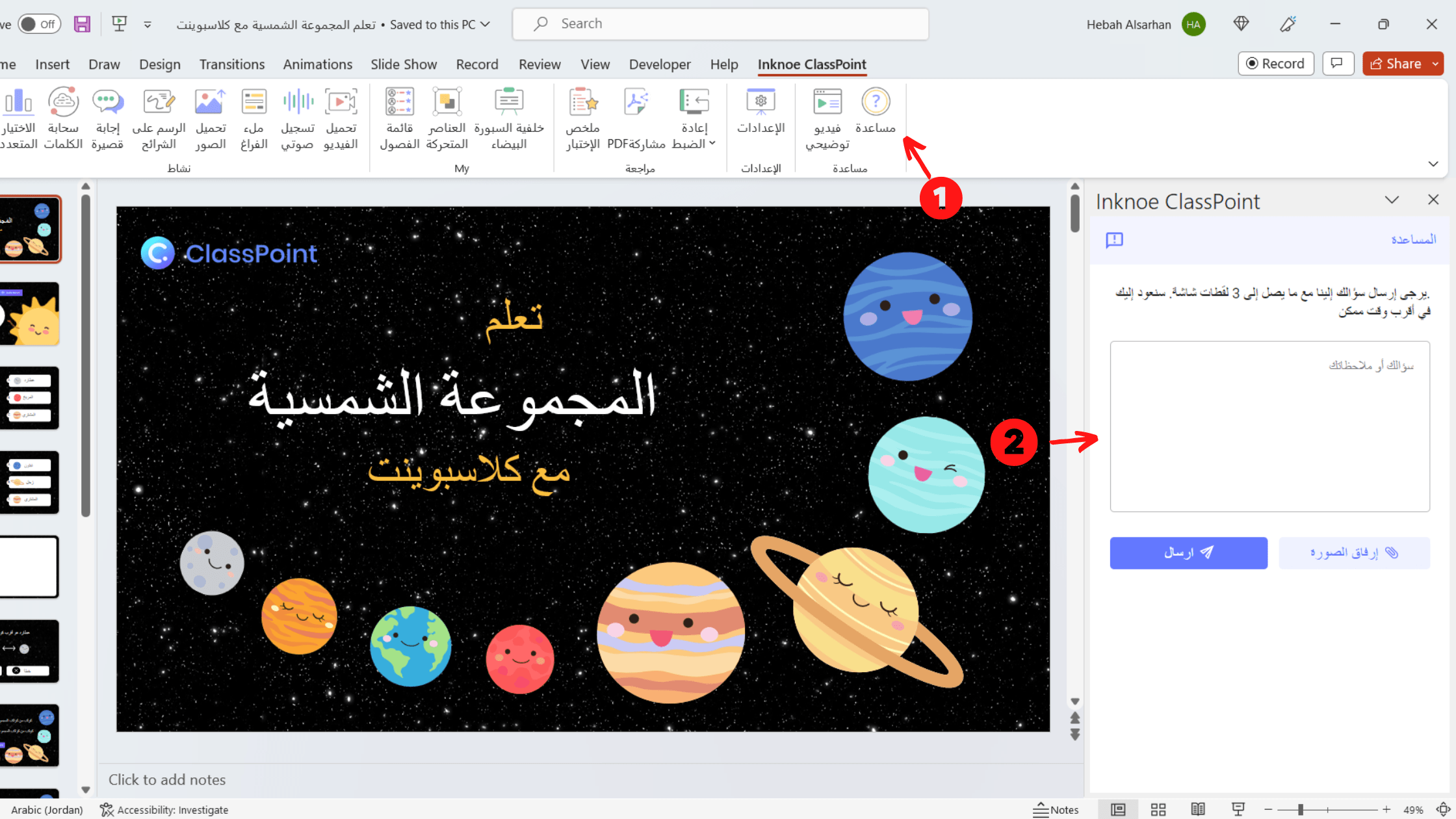Toggle the Notes pane button

point(1056,810)
